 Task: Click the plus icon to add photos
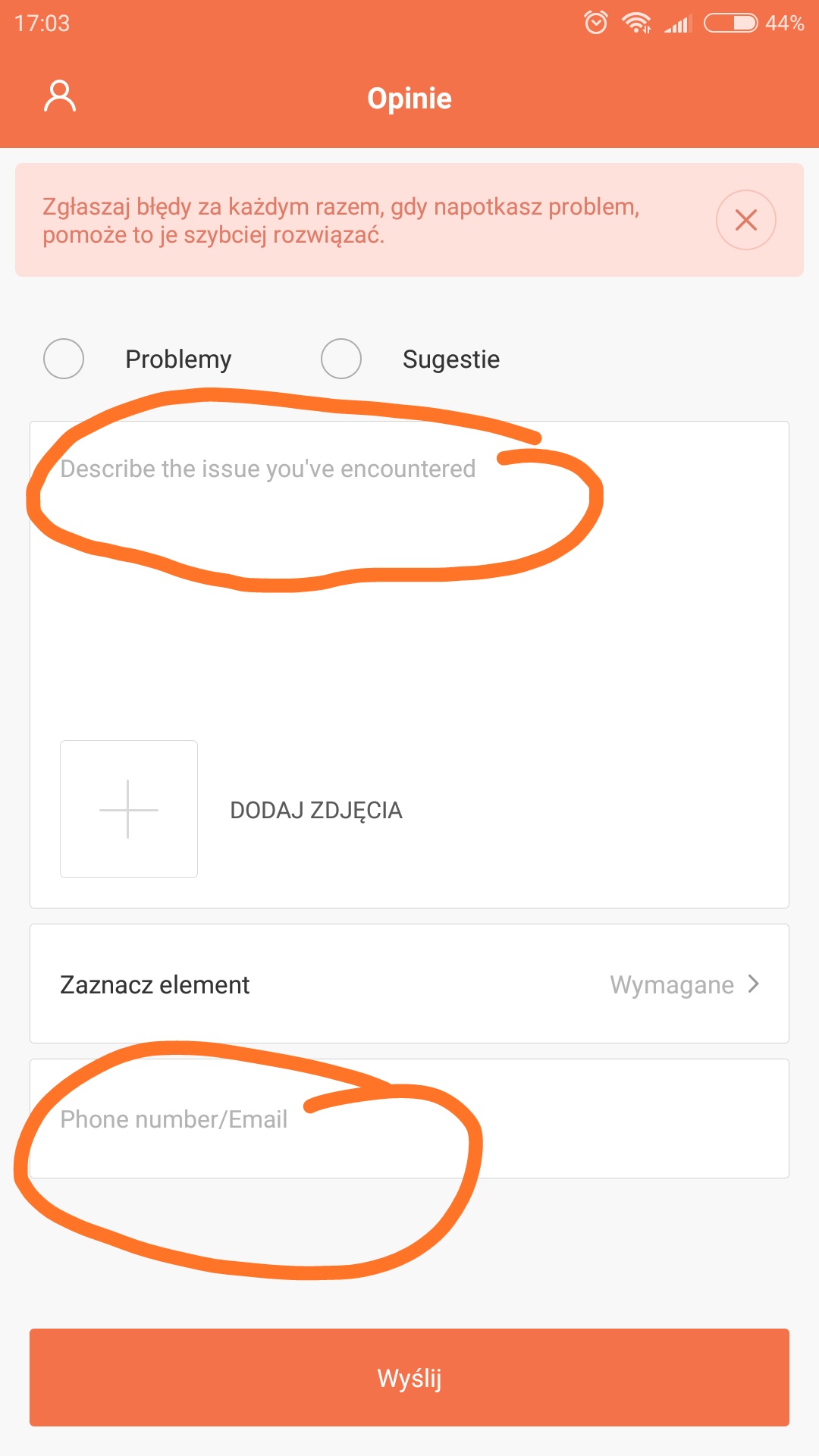click(129, 809)
